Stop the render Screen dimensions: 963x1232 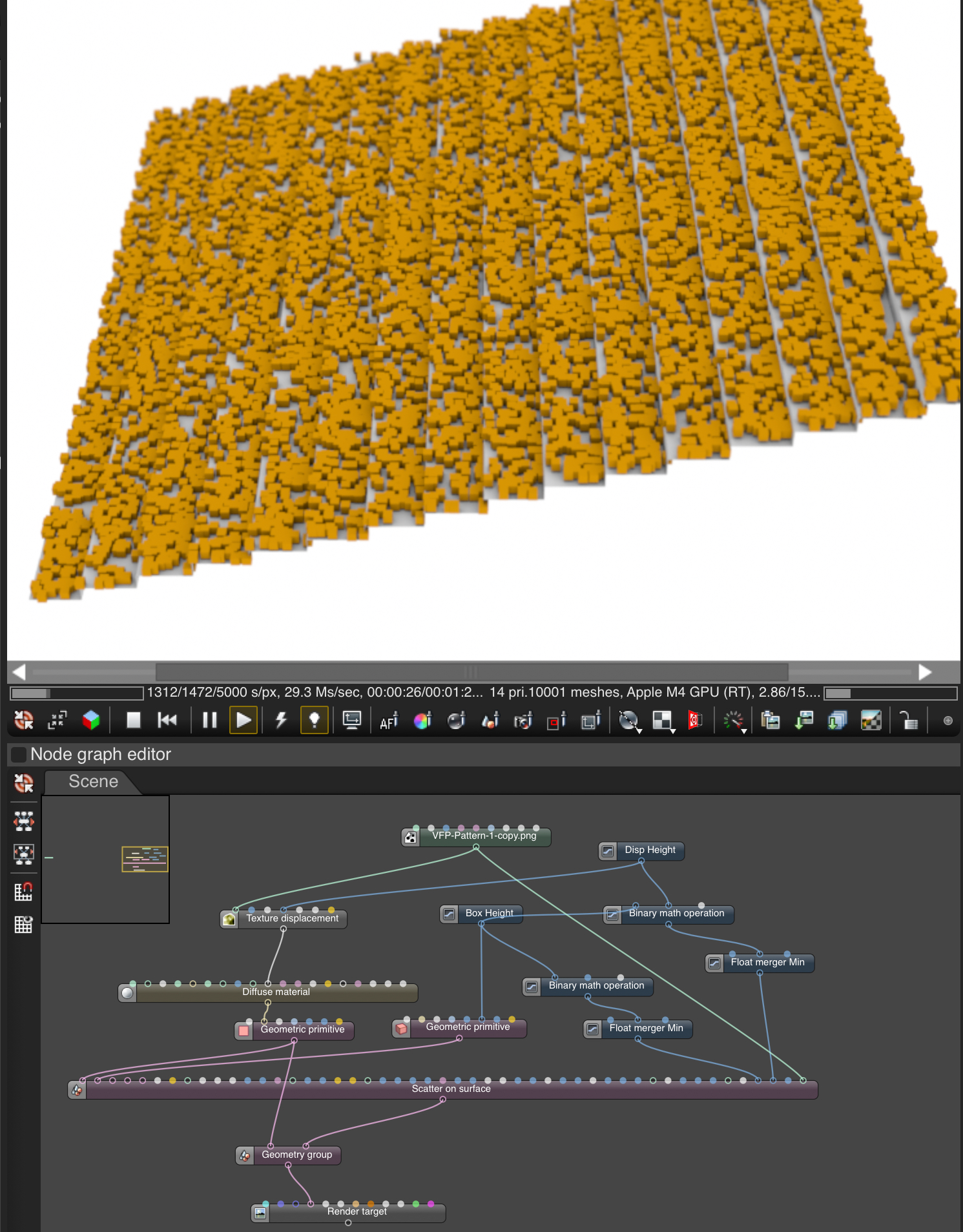pyautogui.click(x=134, y=720)
